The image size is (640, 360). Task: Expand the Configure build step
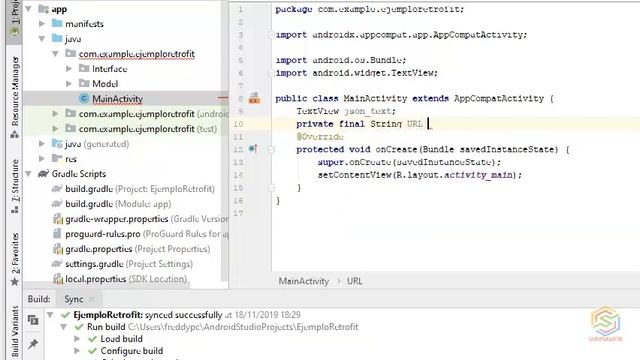(77, 351)
